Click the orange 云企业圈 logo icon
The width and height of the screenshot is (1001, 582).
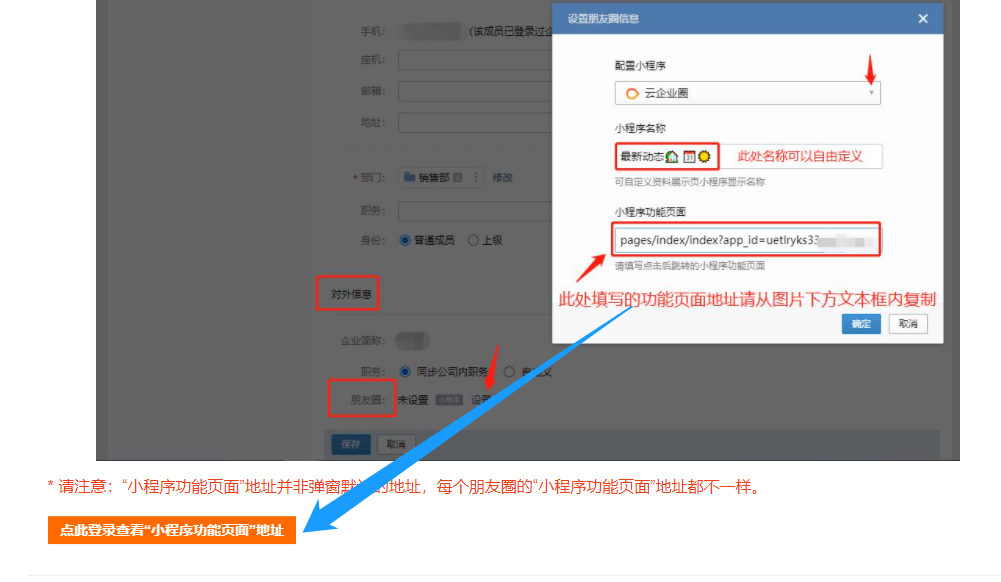point(632,93)
